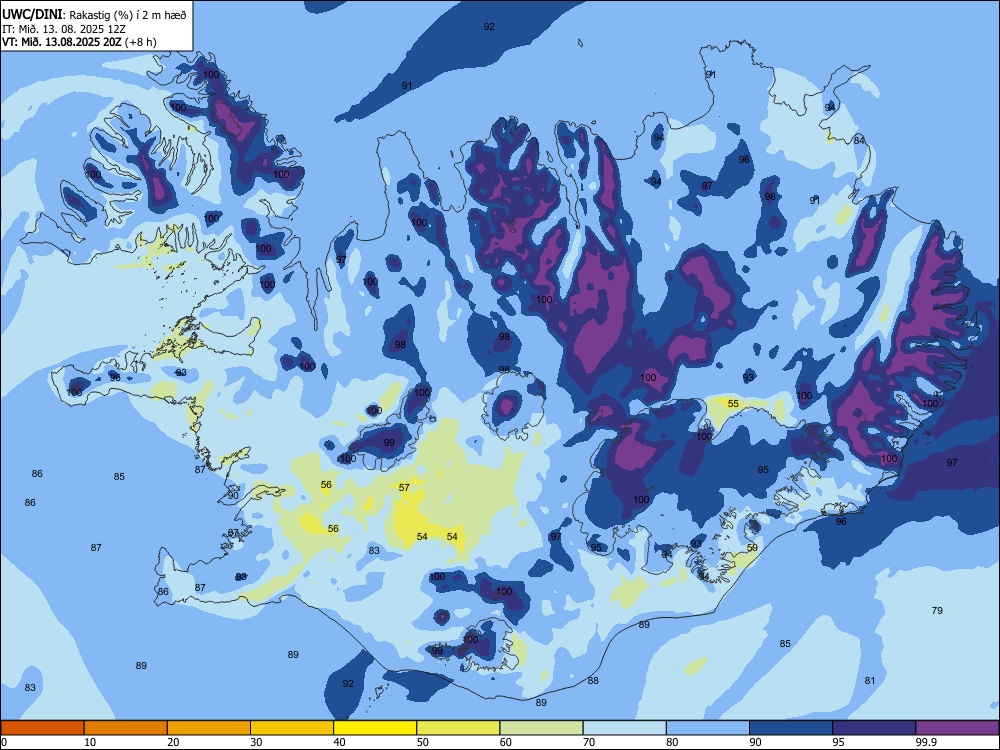Click the legend tick label "40"
The width and height of the screenshot is (1000, 750).
point(339,742)
